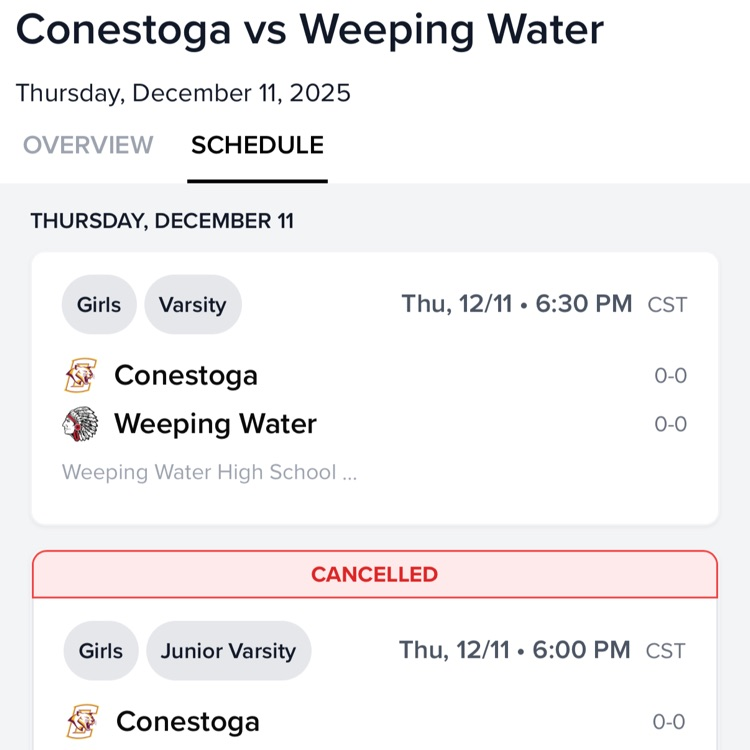Tap the Junior Varsity level tag
Screen dimensions: 750x750
pos(228,651)
